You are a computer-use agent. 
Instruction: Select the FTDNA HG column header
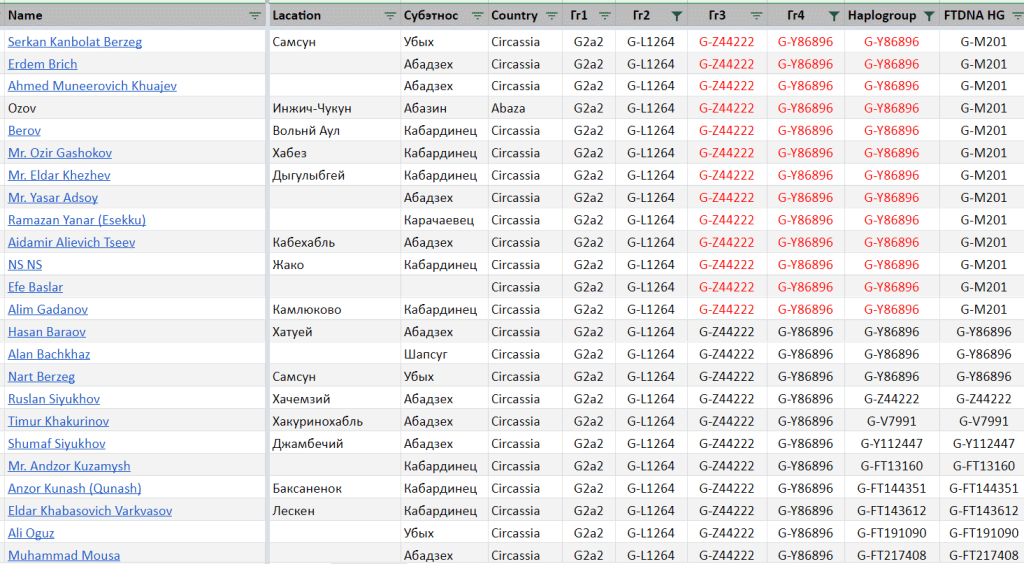tap(975, 16)
